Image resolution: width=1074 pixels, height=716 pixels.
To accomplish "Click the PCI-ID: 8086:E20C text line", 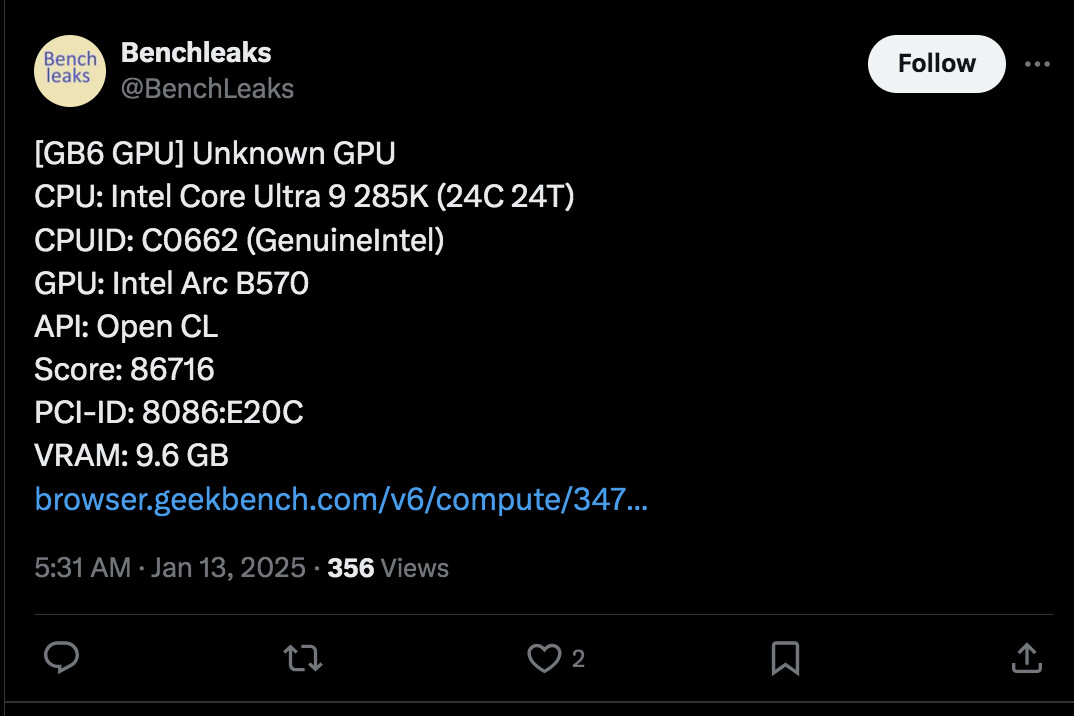I will [168, 412].
